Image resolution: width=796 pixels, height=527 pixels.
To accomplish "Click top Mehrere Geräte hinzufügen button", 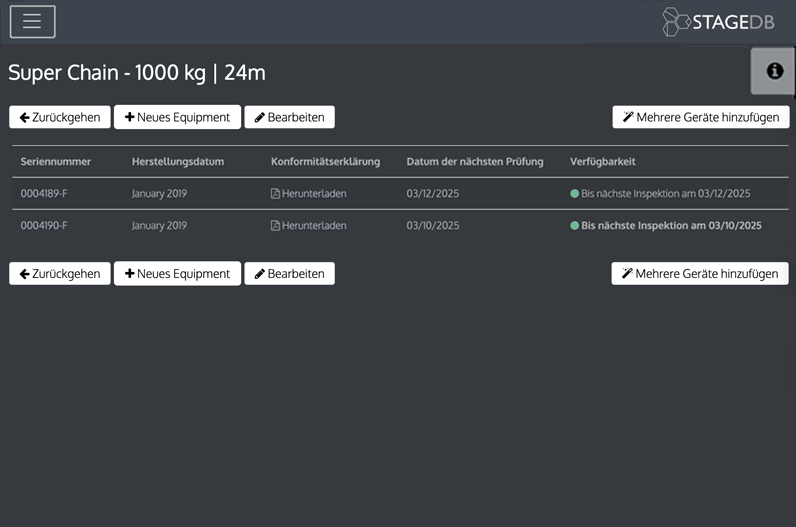I will click(x=700, y=117).
